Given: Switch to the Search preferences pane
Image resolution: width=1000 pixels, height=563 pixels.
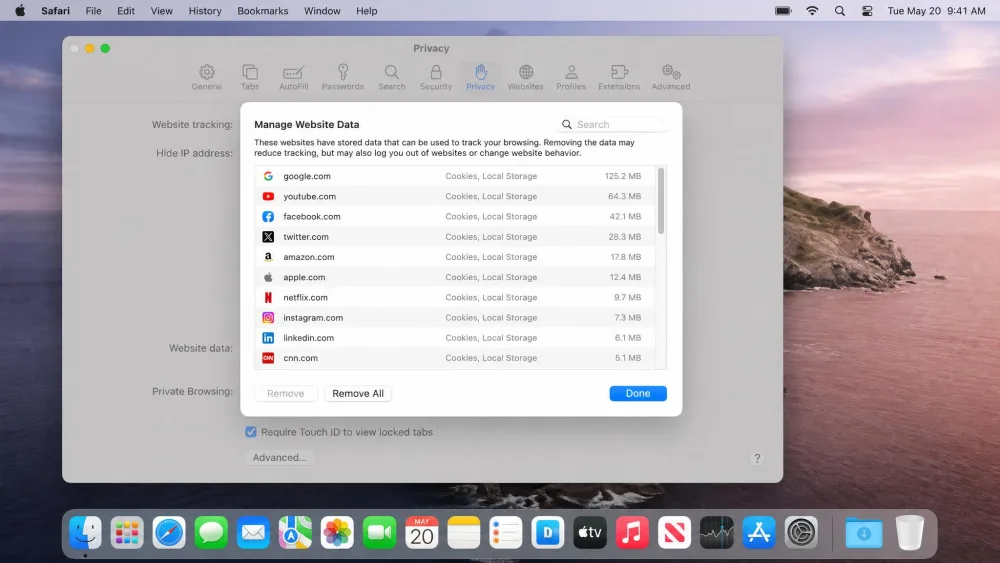Looking at the screenshot, I should 392,77.
